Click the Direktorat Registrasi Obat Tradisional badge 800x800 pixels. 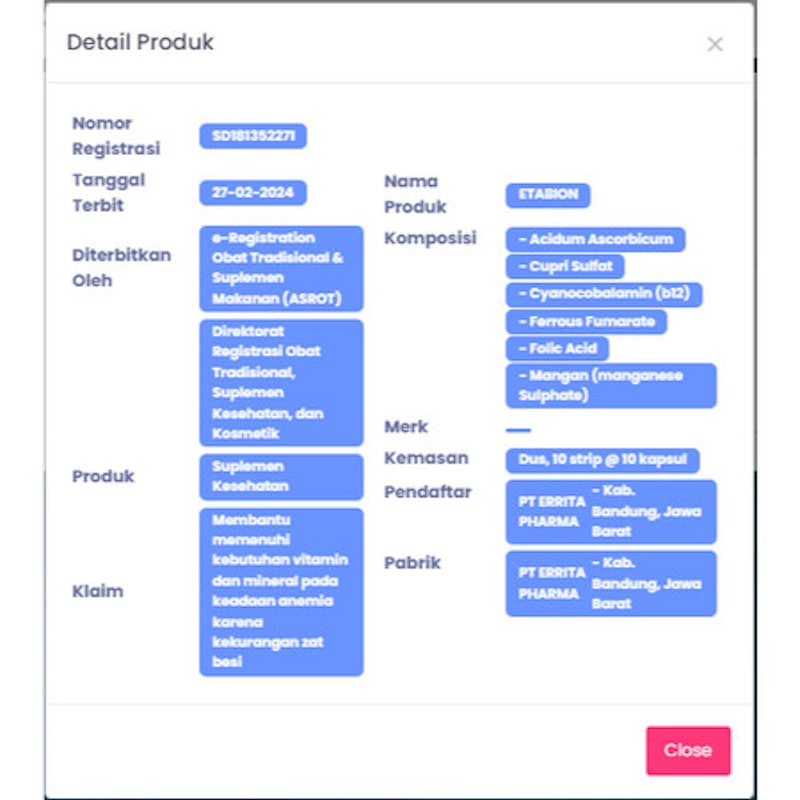(x=282, y=383)
